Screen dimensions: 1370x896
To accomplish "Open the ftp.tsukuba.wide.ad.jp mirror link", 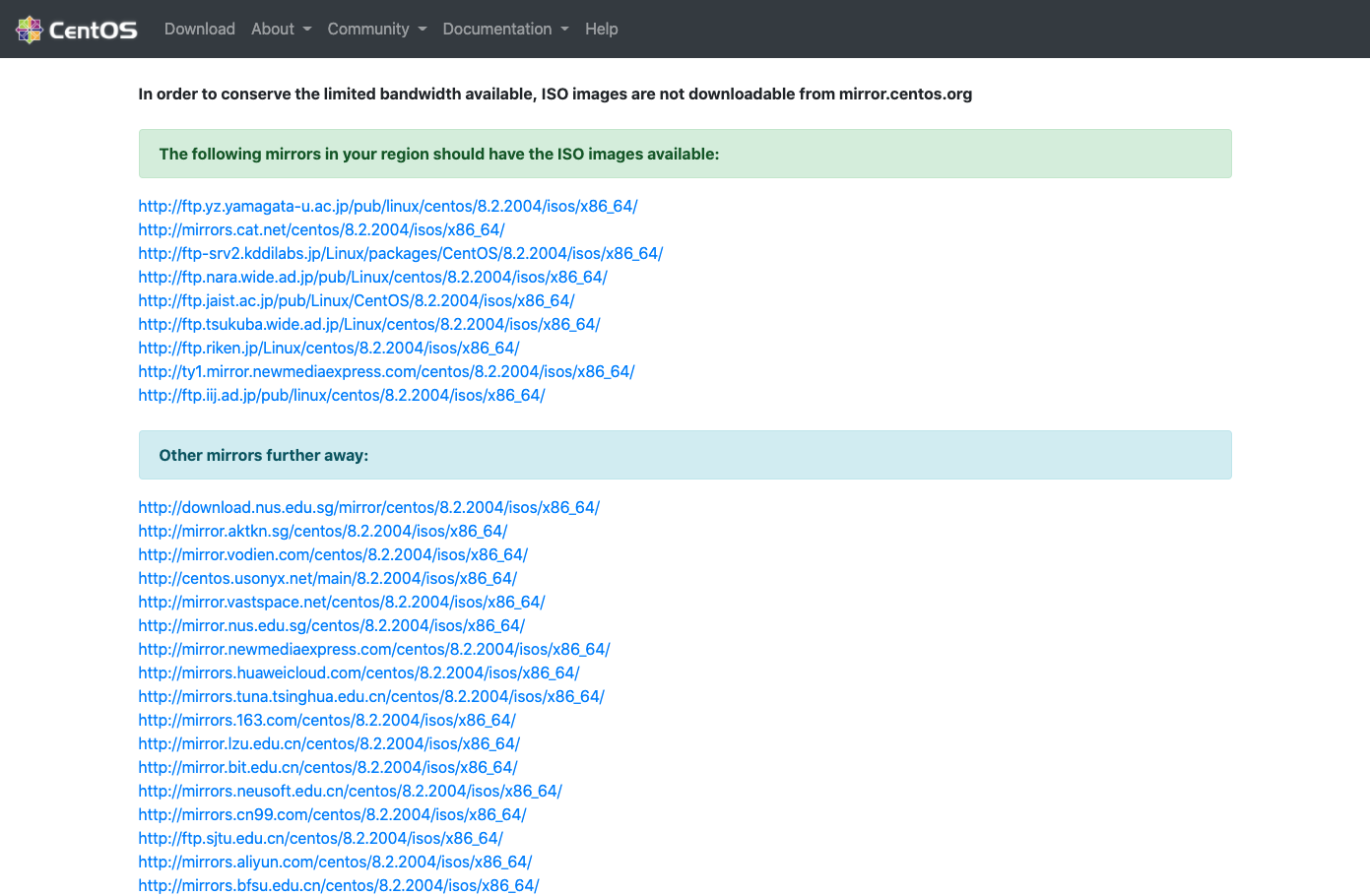I will tap(369, 325).
